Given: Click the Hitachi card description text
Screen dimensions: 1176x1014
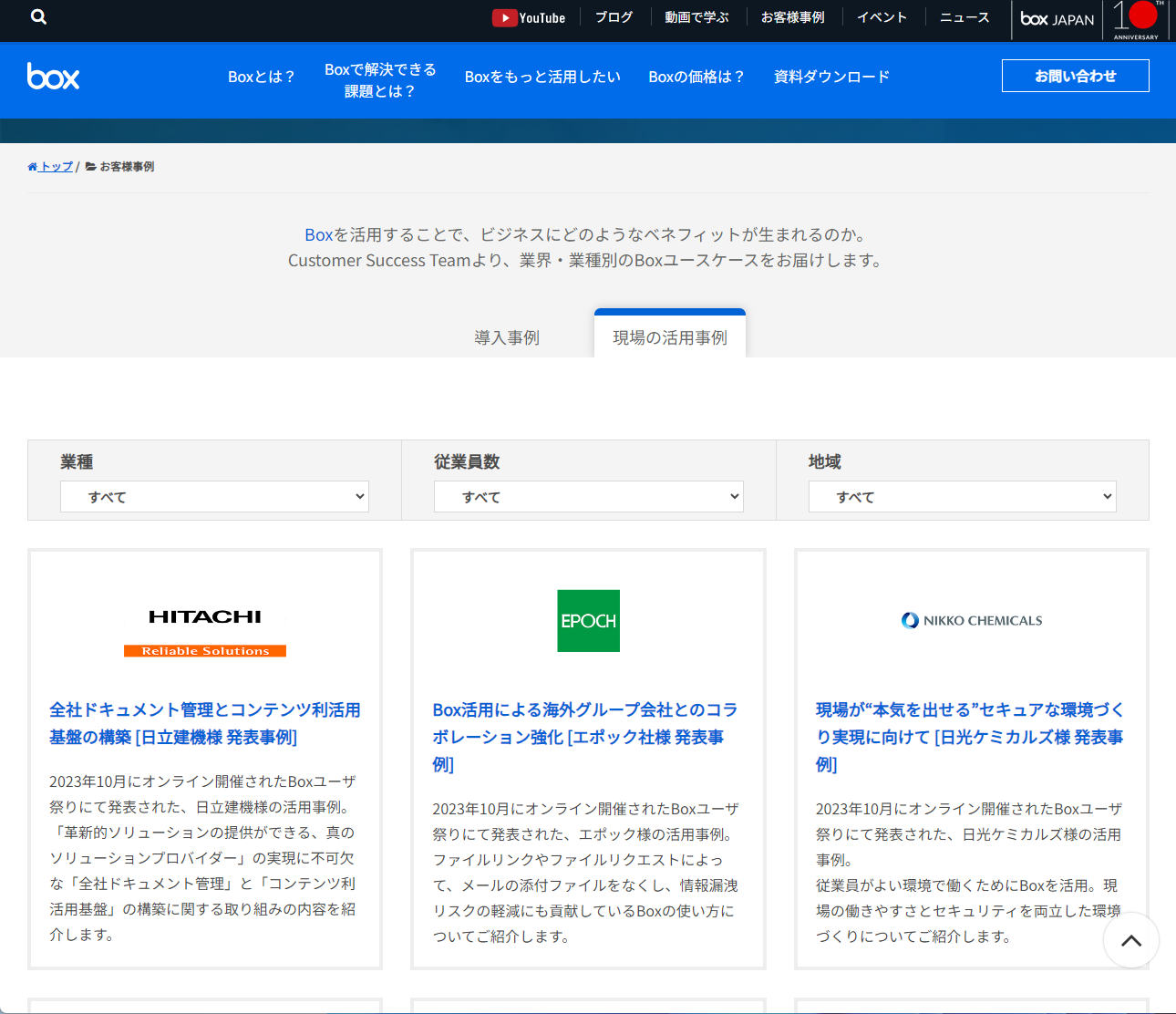Looking at the screenshot, I should click(203, 858).
